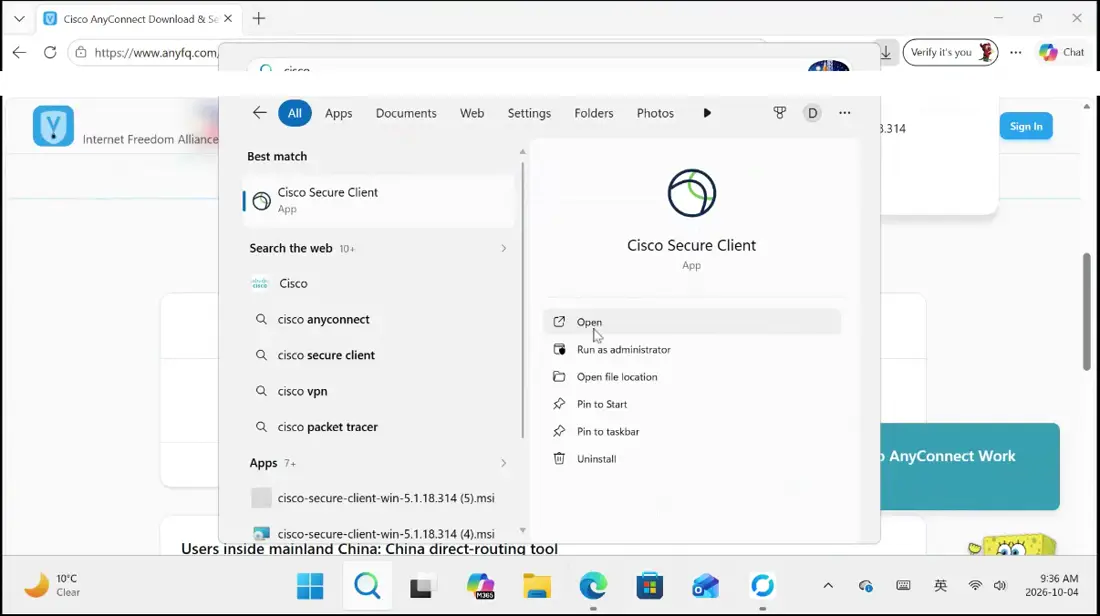
Task: Open the Windows Start menu
Action: (x=310, y=586)
